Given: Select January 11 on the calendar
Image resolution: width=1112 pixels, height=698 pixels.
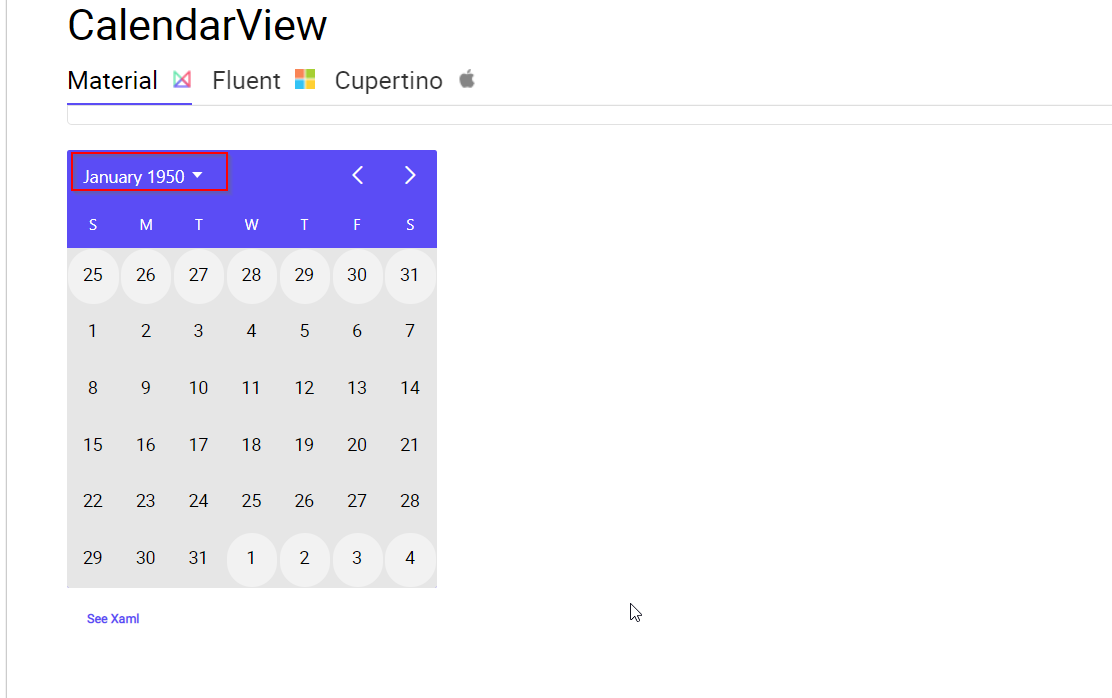Looking at the screenshot, I should [251, 388].
